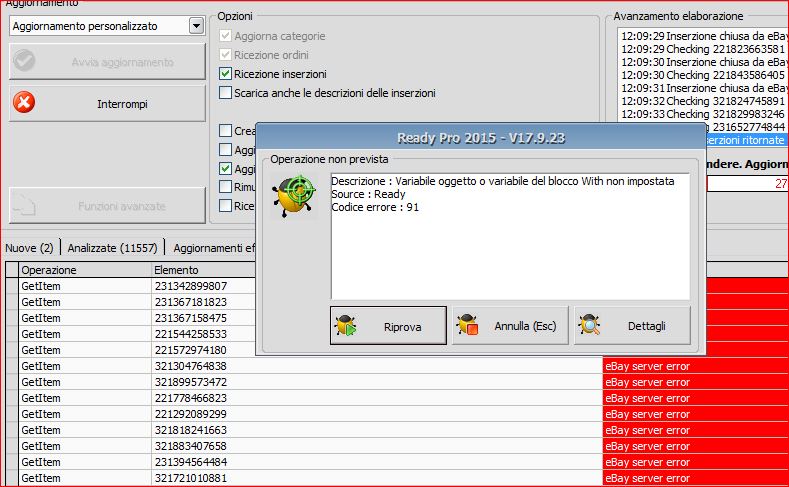Image resolution: width=789 pixels, height=487 pixels.
Task: Toggle the Aggiorna categorie checkbox
Action: [x=225, y=36]
